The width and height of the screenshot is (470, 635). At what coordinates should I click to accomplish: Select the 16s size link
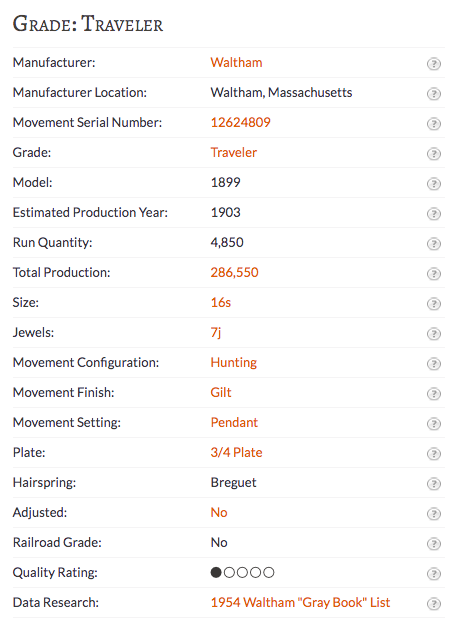point(221,302)
